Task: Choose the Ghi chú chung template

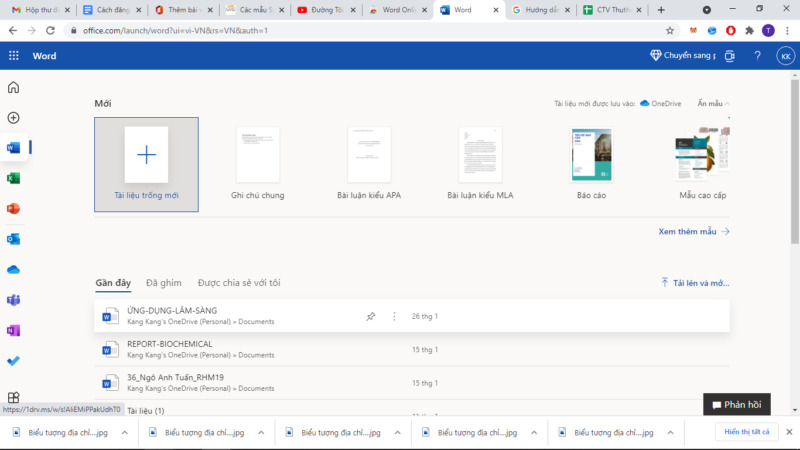Action: point(258,164)
